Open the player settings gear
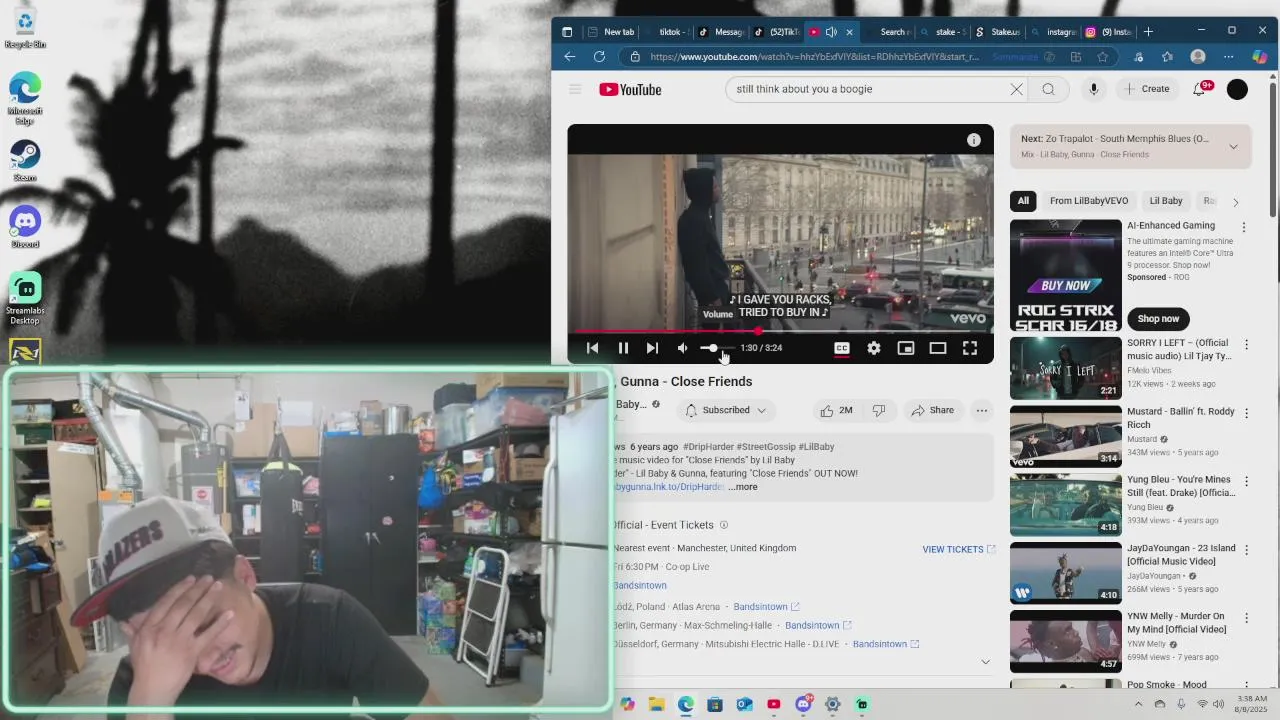 [x=874, y=348]
